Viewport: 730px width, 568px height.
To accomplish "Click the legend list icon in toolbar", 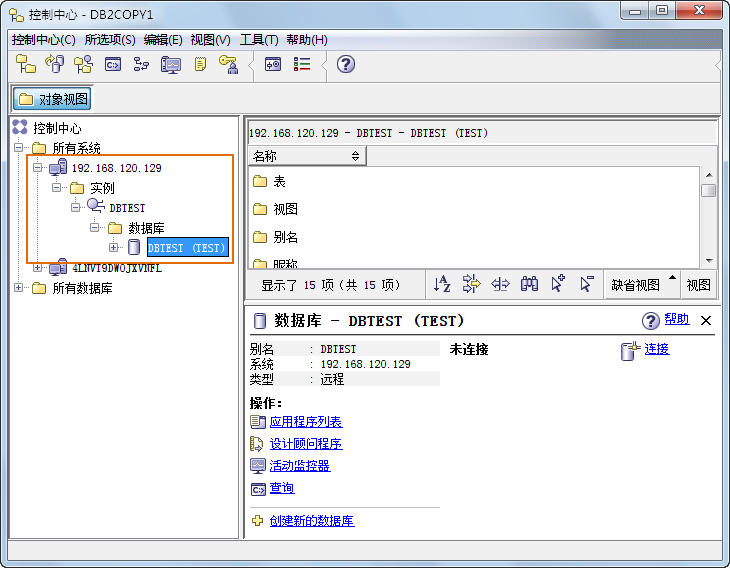I will (302, 64).
